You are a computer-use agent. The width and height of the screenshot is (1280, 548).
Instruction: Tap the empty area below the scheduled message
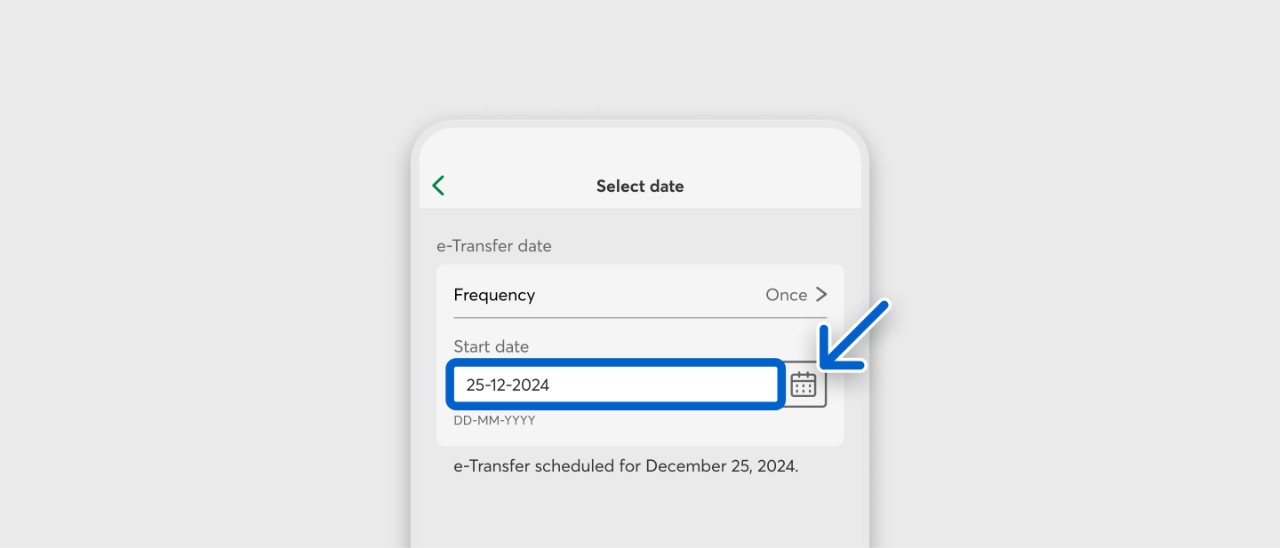coord(640,515)
